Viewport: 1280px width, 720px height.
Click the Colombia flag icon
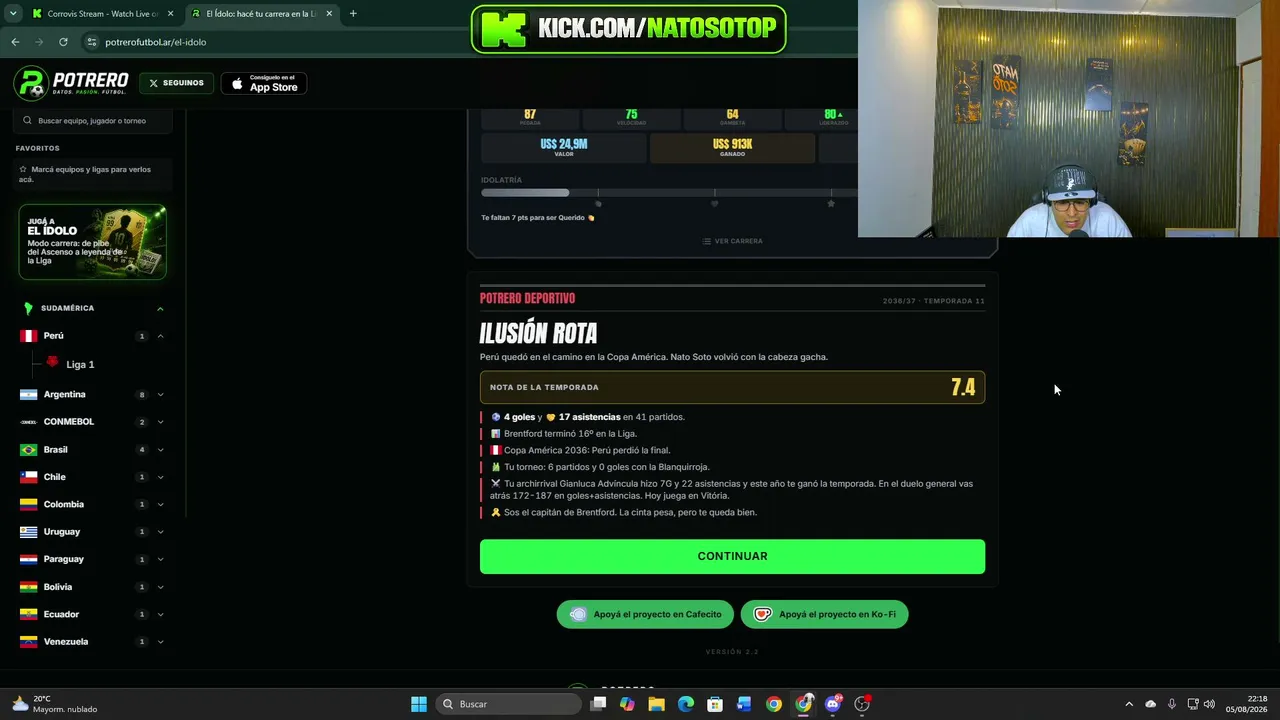pyautogui.click(x=28, y=505)
